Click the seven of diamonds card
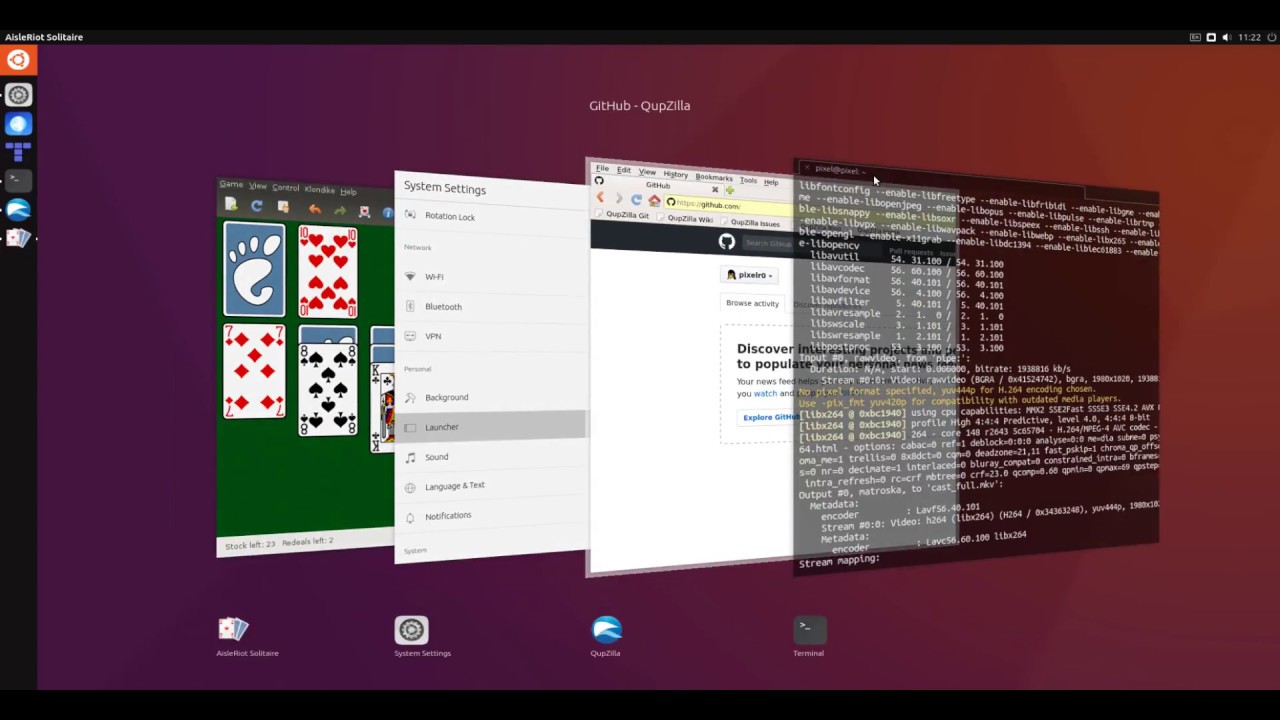 (254, 371)
